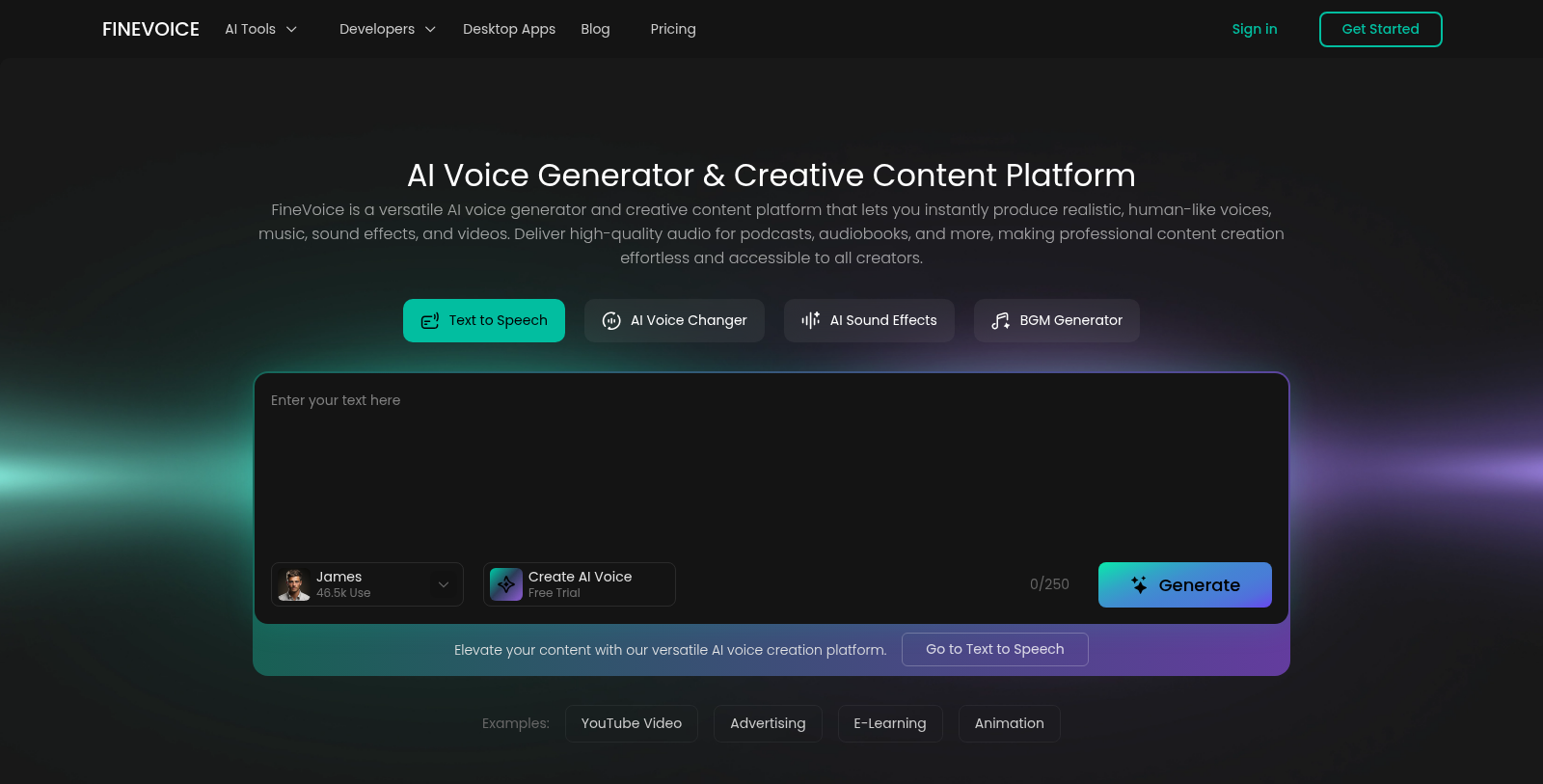
Task: Open the Developers dropdown menu
Action: pos(387,30)
